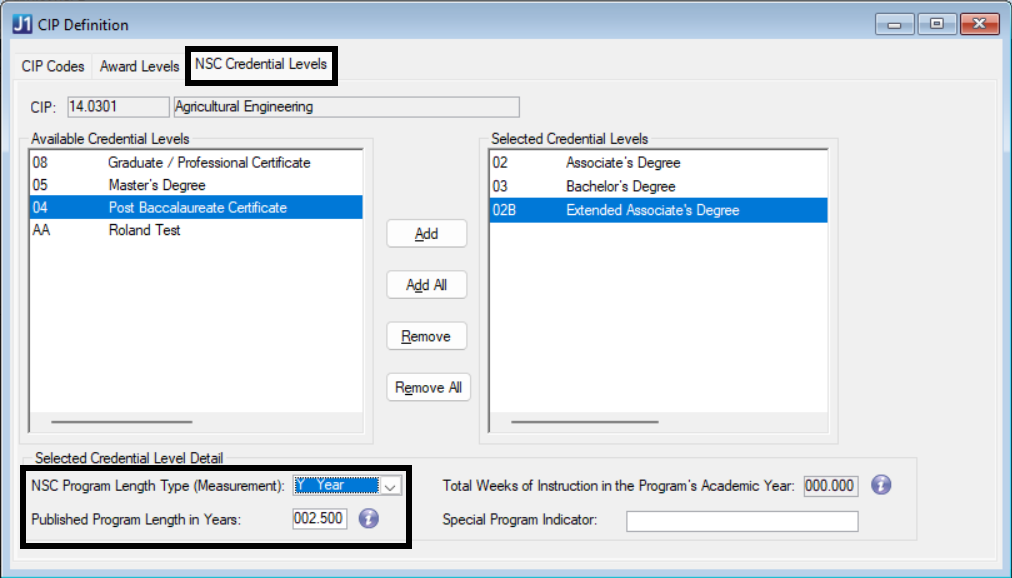Viewport: 1012px width, 578px height.
Task: Select the NSC Credential Levels tab
Action: 261,64
